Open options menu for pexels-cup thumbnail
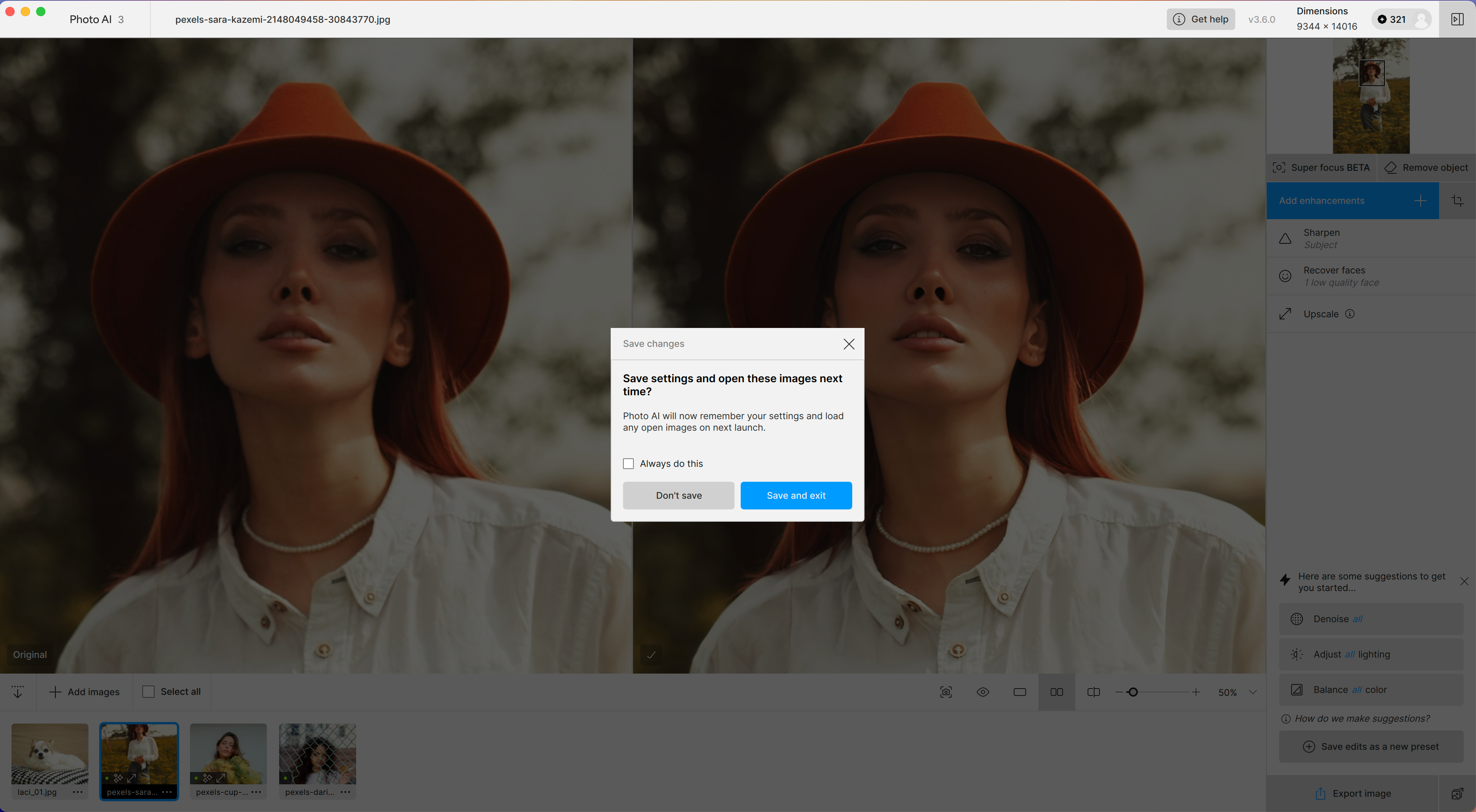Viewport: 1476px width, 812px height. click(256, 792)
